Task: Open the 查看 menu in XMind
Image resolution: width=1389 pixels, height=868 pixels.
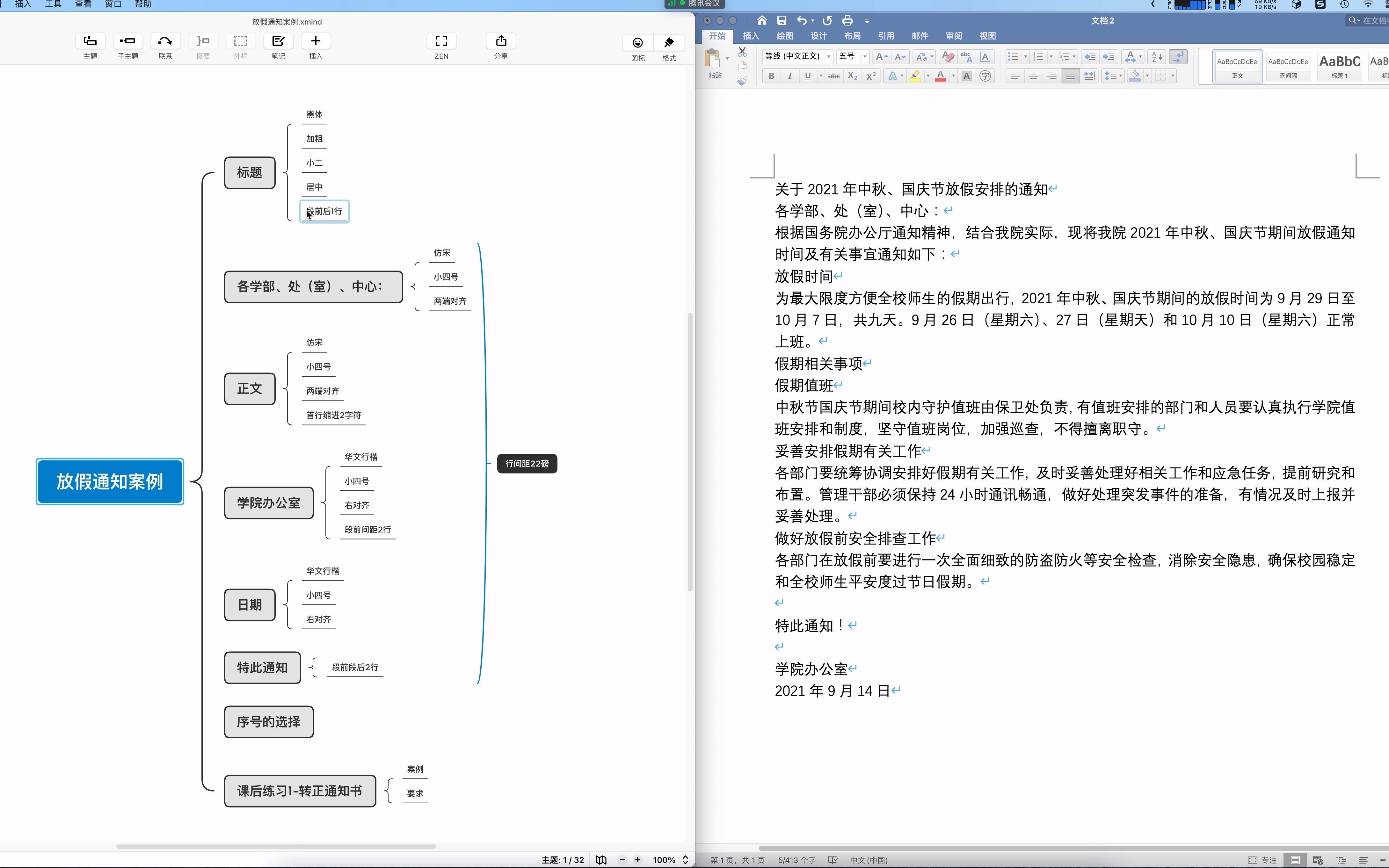Action: pyautogui.click(x=83, y=4)
